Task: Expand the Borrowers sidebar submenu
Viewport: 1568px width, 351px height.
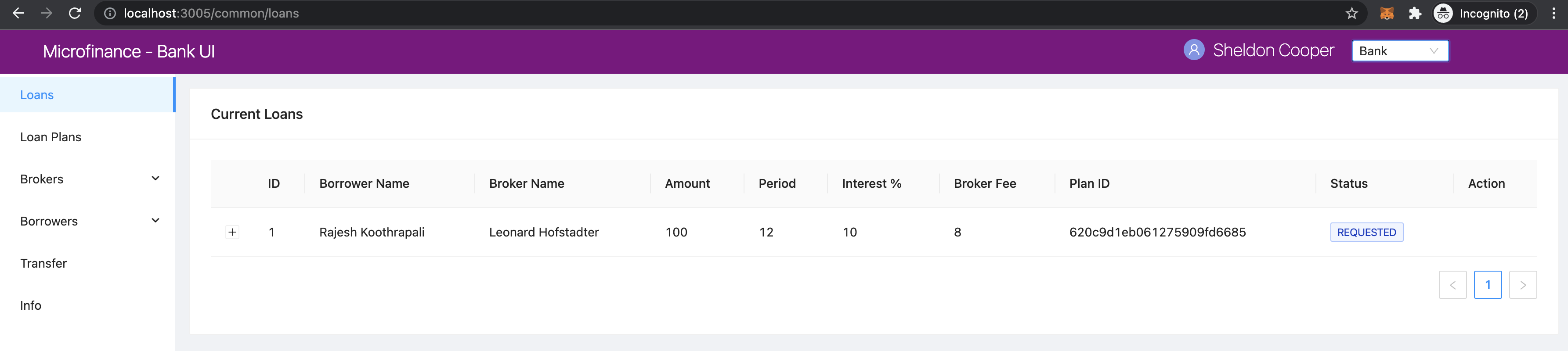Action: click(88, 221)
